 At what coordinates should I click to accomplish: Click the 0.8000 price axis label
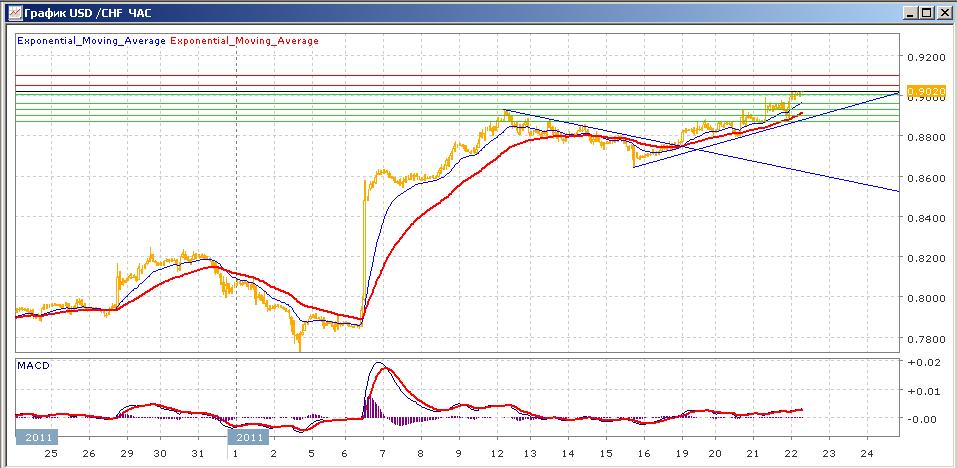tap(926, 298)
